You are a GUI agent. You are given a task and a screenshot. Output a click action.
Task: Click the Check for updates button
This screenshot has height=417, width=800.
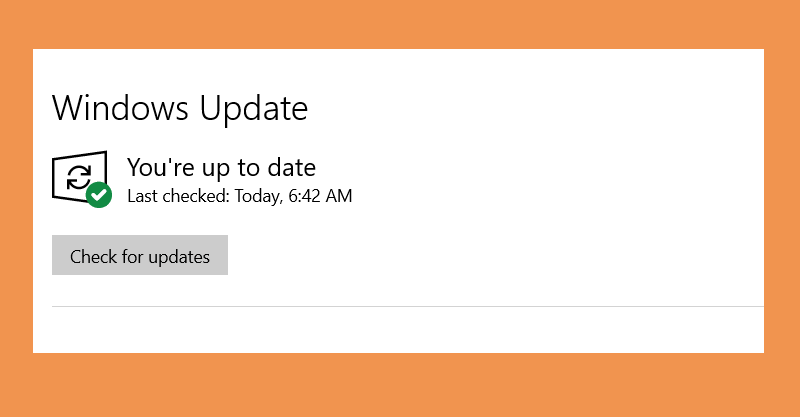(140, 255)
